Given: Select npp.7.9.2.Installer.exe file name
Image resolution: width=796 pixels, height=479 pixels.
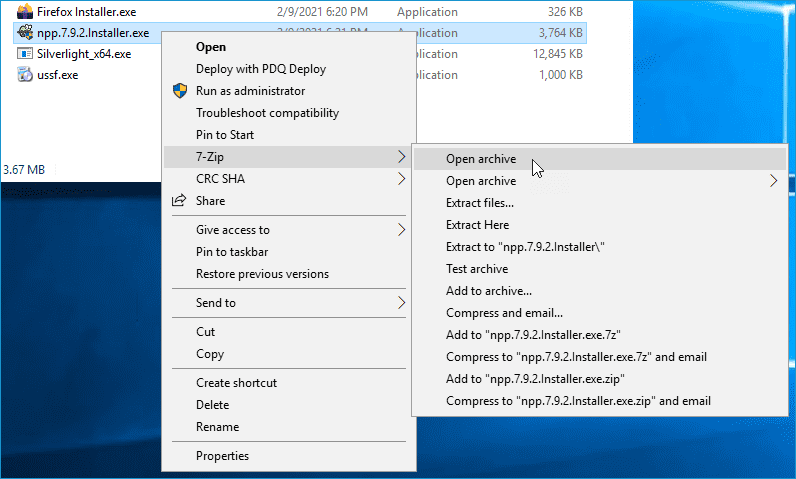Looking at the screenshot, I should click(x=93, y=33).
